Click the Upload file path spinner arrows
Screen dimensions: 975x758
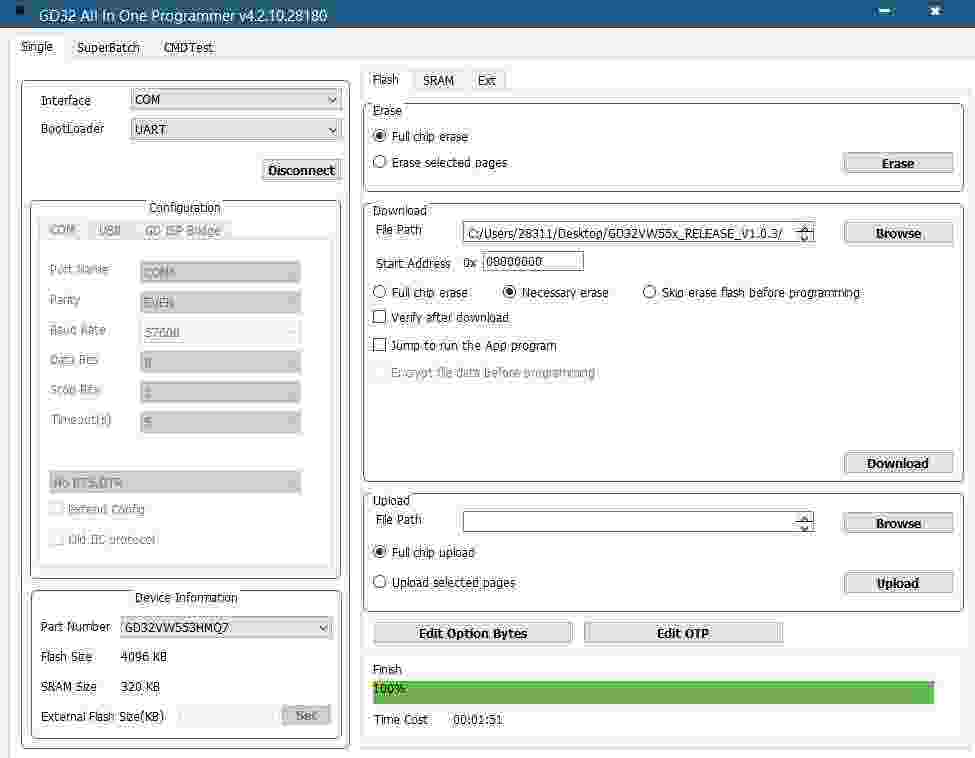click(805, 522)
